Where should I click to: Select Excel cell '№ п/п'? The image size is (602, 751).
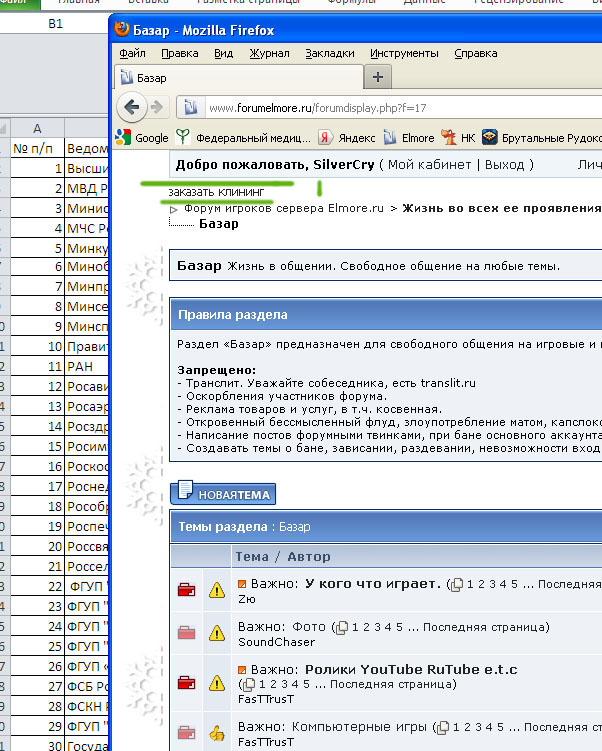[37, 148]
